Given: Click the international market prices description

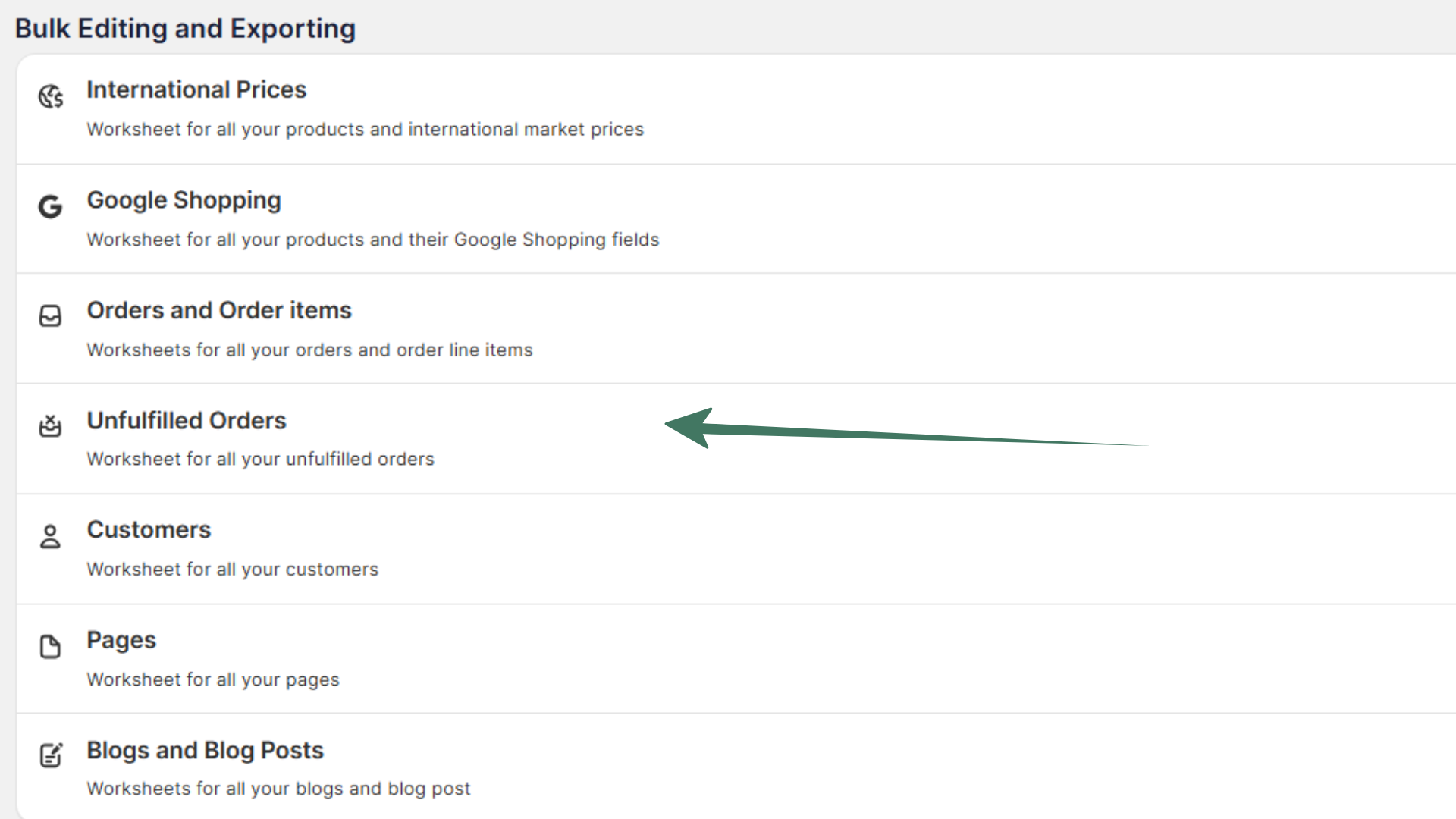Looking at the screenshot, I should (x=365, y=130).
